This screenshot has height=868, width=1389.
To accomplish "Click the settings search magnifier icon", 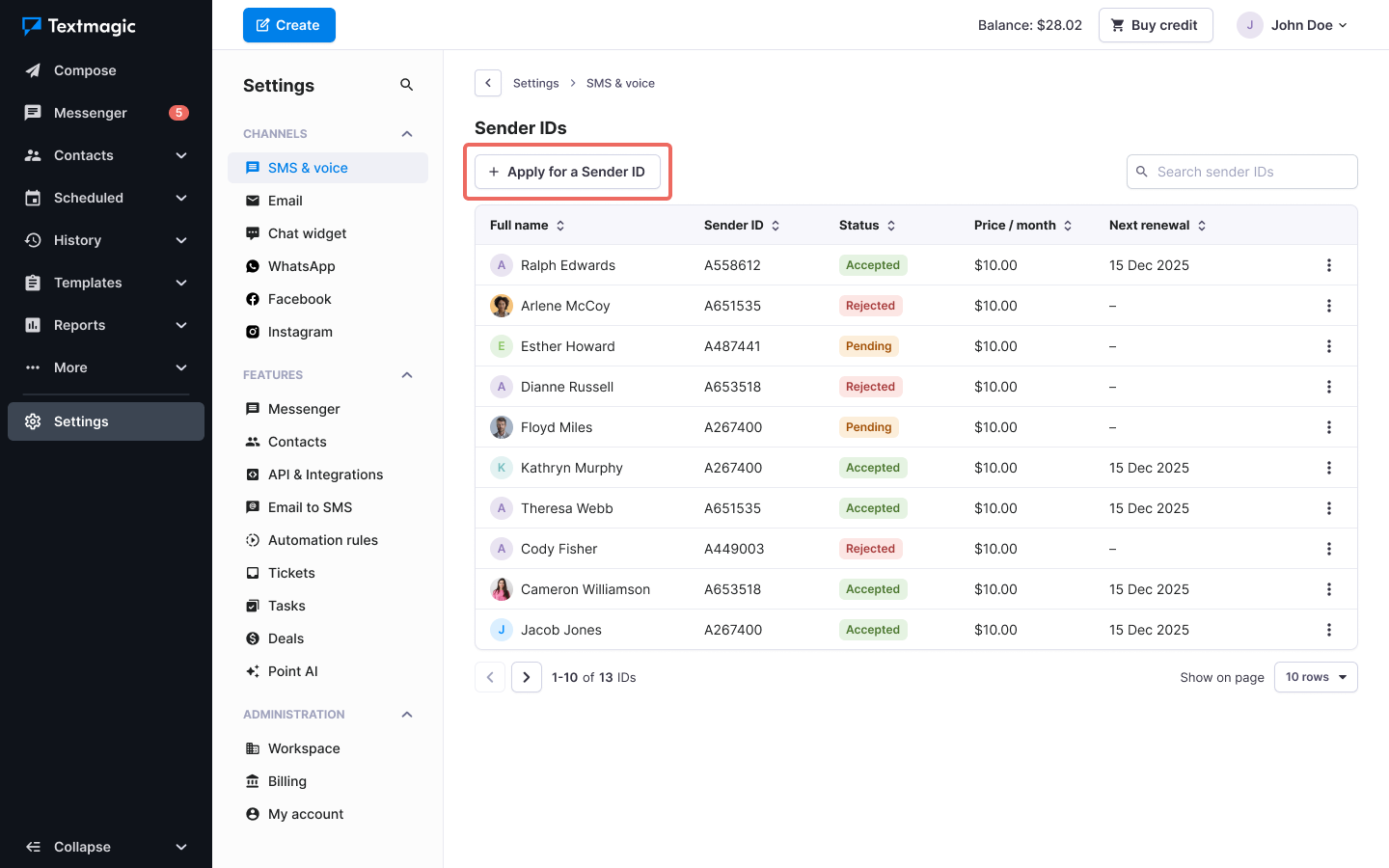I will [406, 85].
